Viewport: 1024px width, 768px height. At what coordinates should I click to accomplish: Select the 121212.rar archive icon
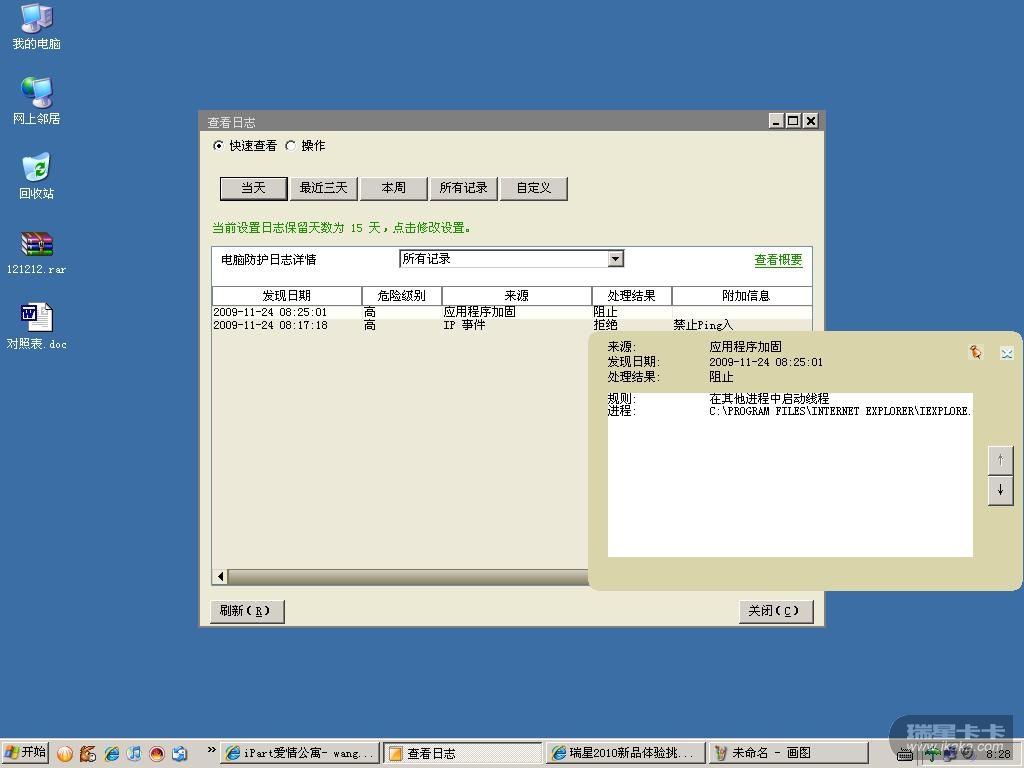37,252
